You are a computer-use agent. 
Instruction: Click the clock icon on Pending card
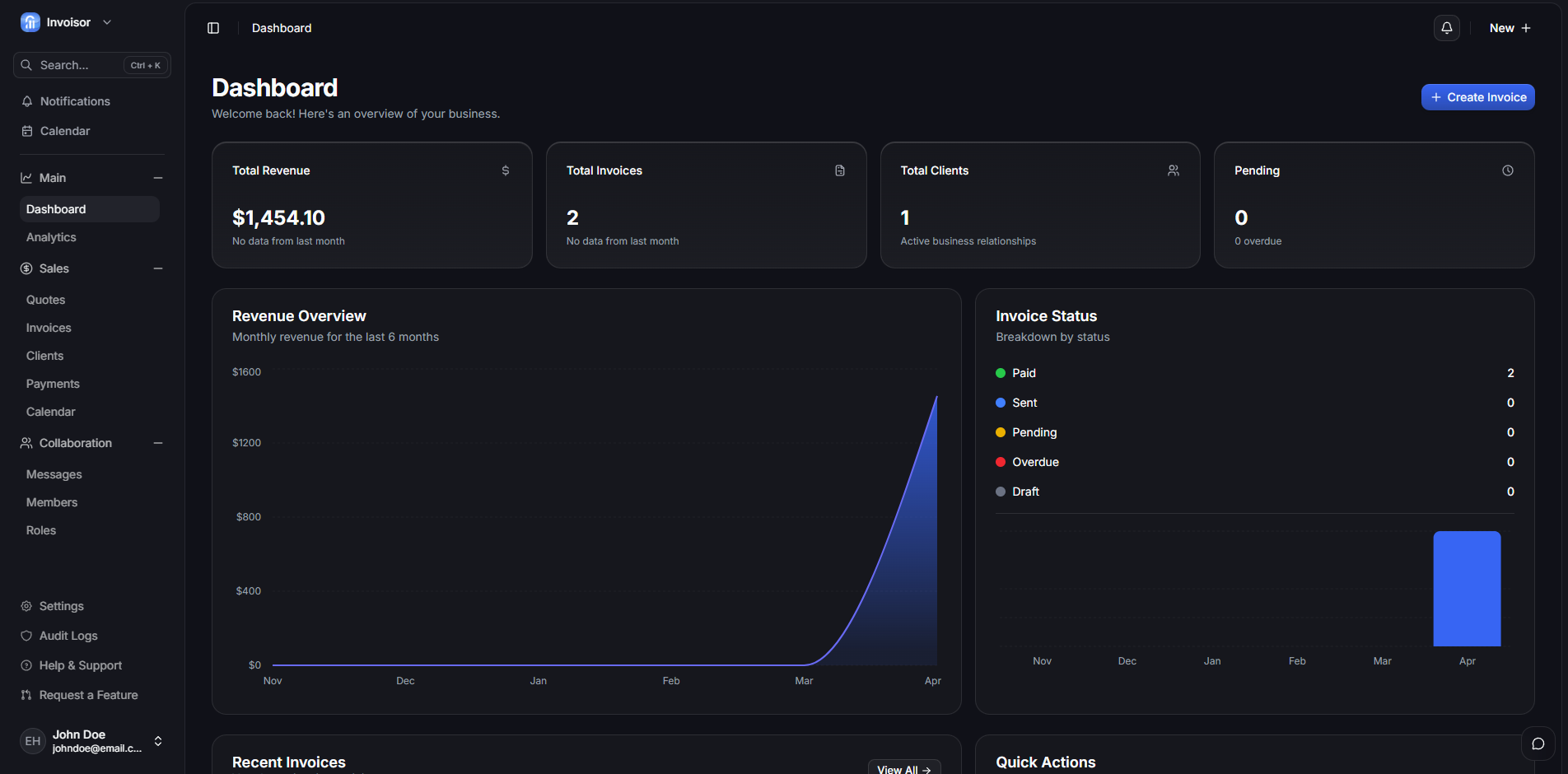1508,170
